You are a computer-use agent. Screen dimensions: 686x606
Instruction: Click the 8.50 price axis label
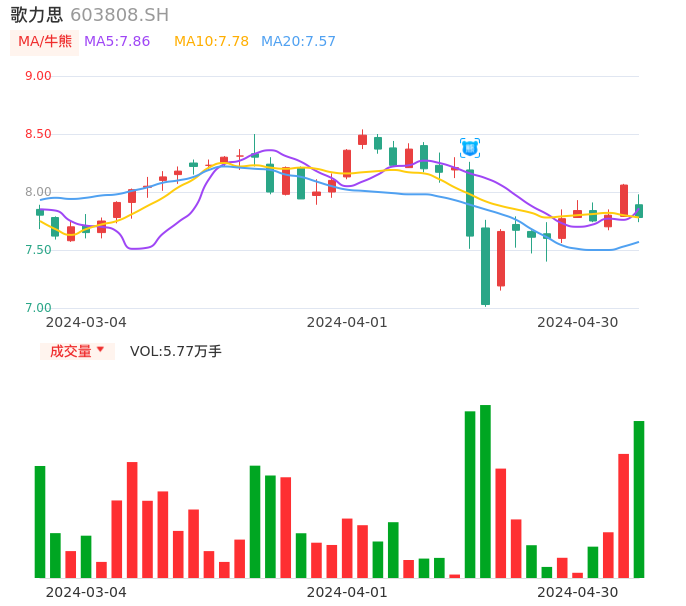[x=38, y=134]
